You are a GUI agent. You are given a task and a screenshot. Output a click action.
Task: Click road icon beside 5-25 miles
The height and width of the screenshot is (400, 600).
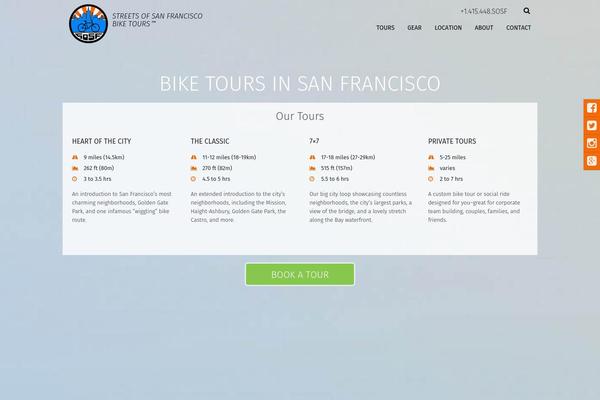[431, 157]
